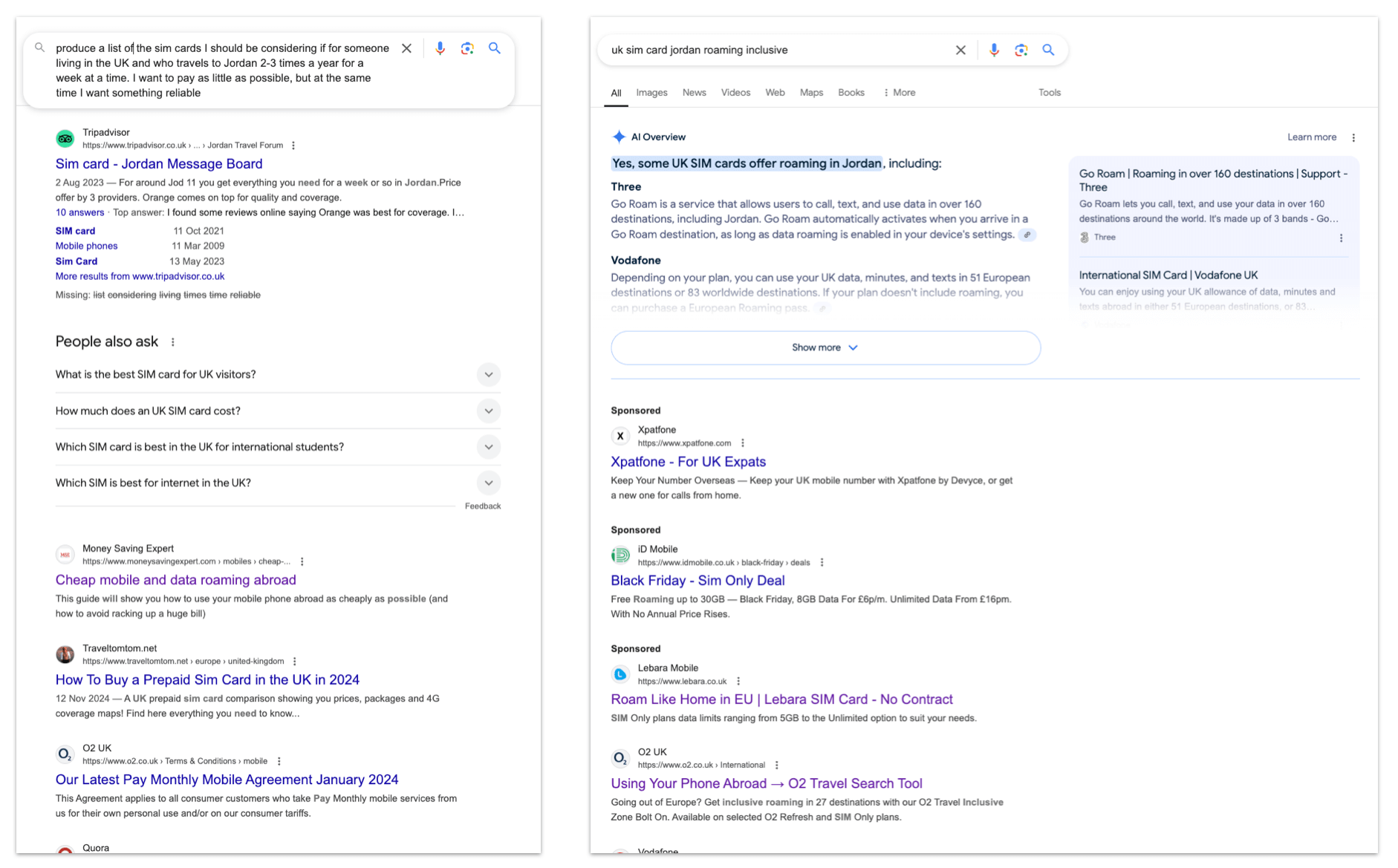
Task: Open 'More results from www.tripadvisor.co.uk'
Action: pyautogui.click(x=140, y=276)
